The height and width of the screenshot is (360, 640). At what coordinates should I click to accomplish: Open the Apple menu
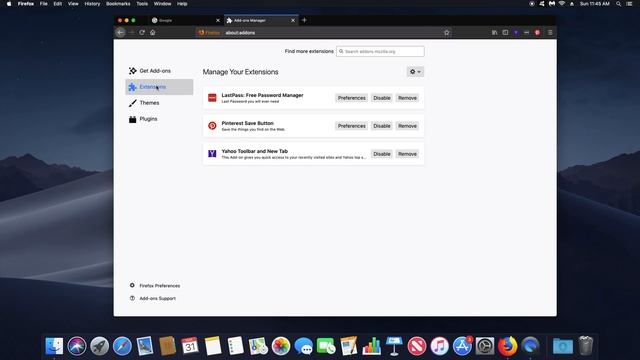tap(9, 4)
